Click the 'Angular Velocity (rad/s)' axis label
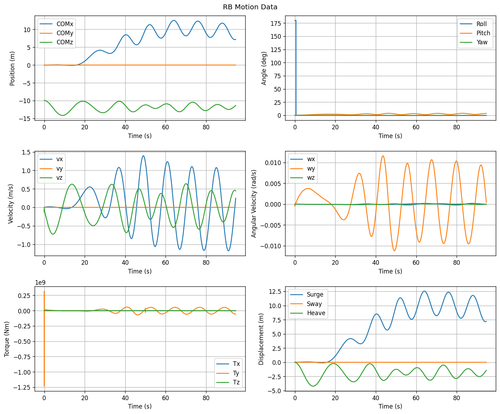This screenshot has height=414, width=500. (x=254, y=203)
